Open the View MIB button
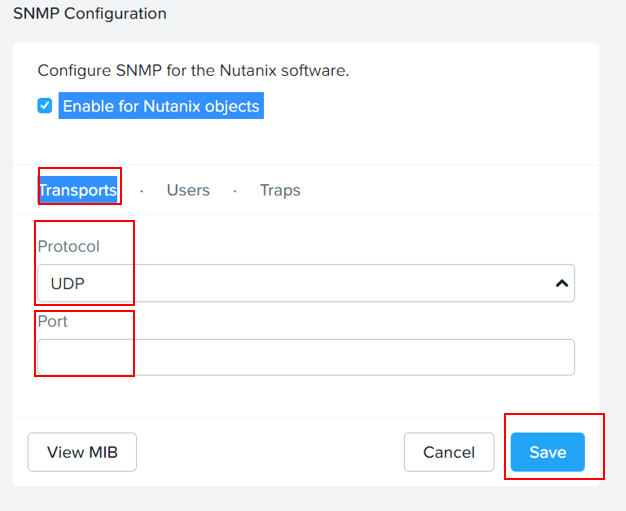Viewport: 626px width, 511px height. coord(82,452)
